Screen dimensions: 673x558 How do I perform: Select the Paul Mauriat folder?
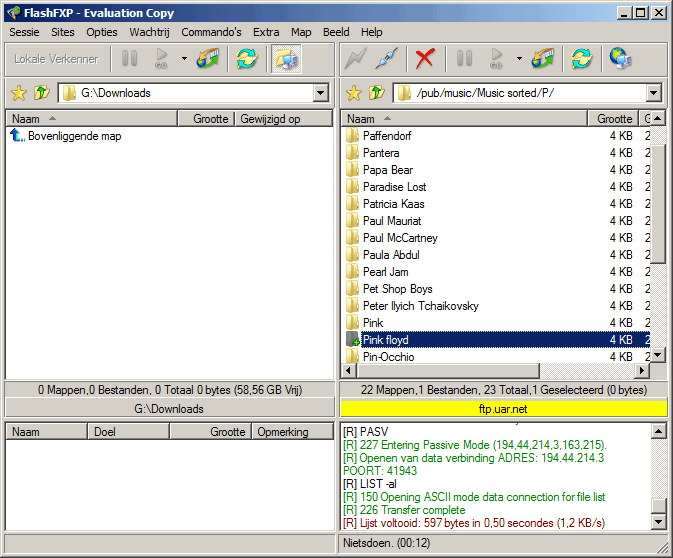click(392, 221)
